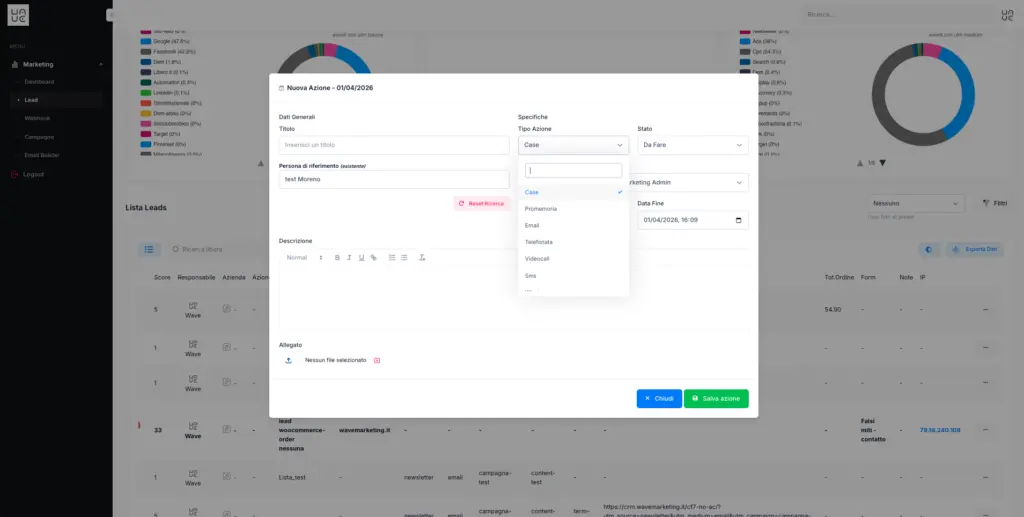Screen dimensions: 1024x517
Task: Toggle the Cpc legend swatch in right chart
Action: tap(744, 52)
